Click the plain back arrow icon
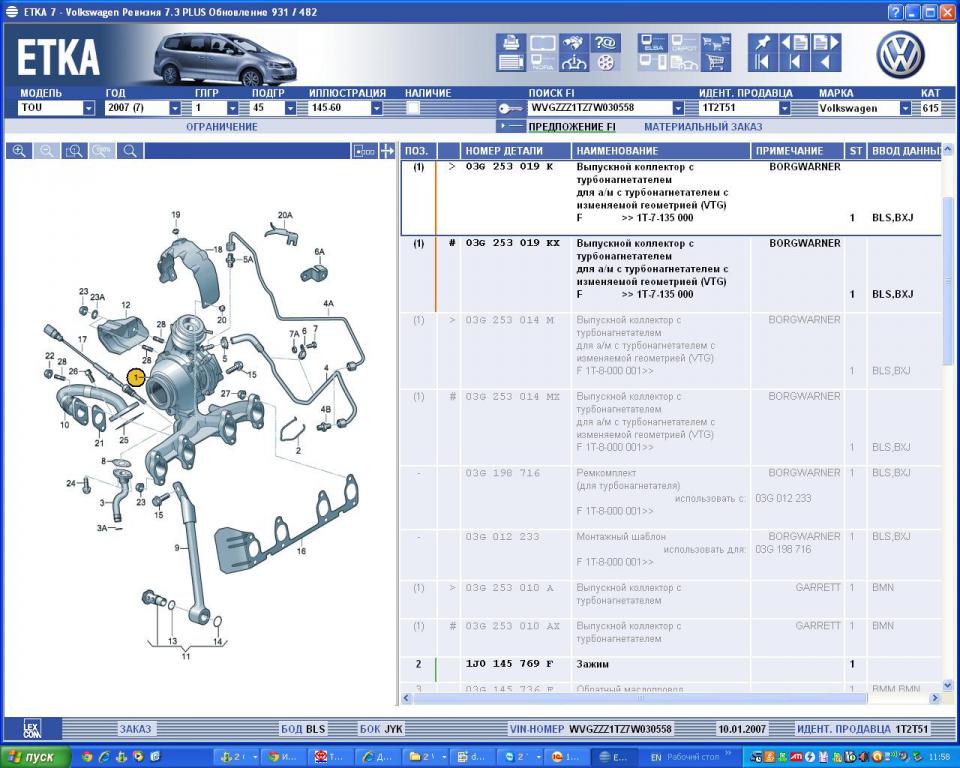The width and height of the screenshot is (960, 768). pos(825,62)
